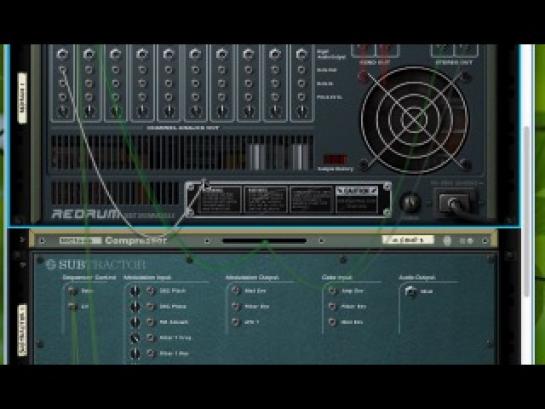Click SubTractor OSC Phase modulation input jack
545x409 pixels.
coord(151,306)
